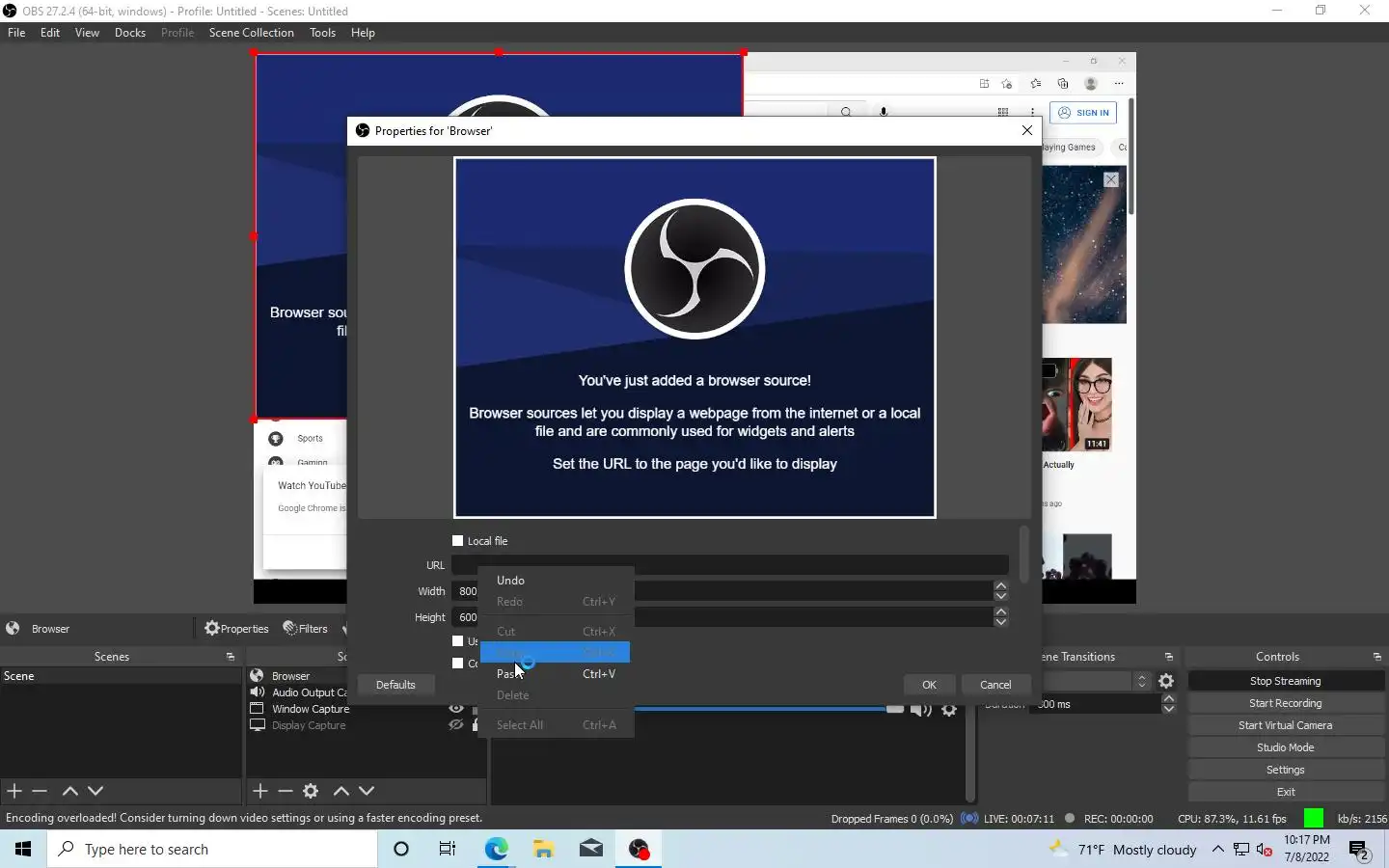The width and height of the screenshot is (1389, 868).
Task: Toggle visibility of Window Capture source
Action: click(x=456, y=709)
